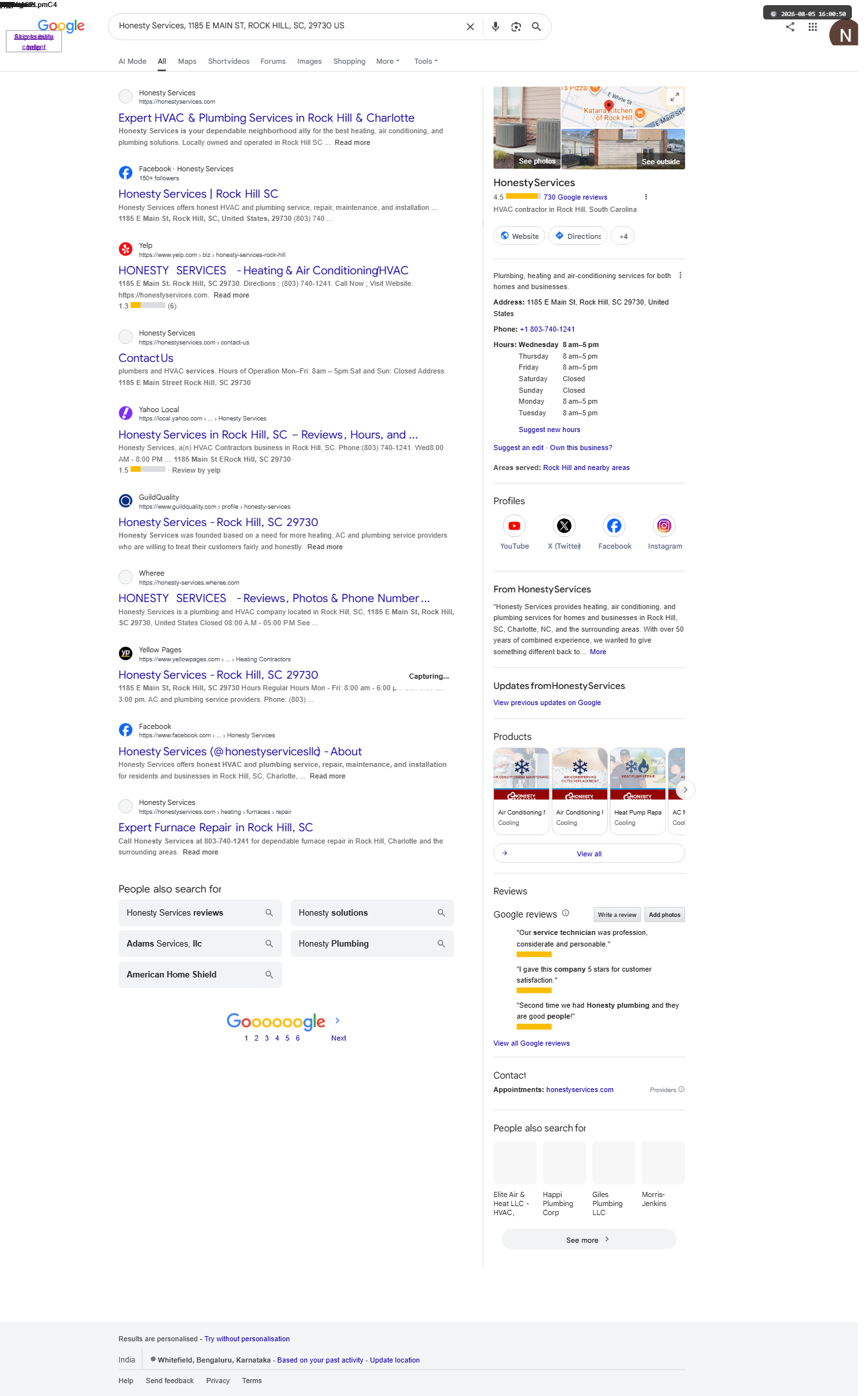Click Suggest new hours link
The width and height of the screenshot is (868, 1396).
pos(549,430)
